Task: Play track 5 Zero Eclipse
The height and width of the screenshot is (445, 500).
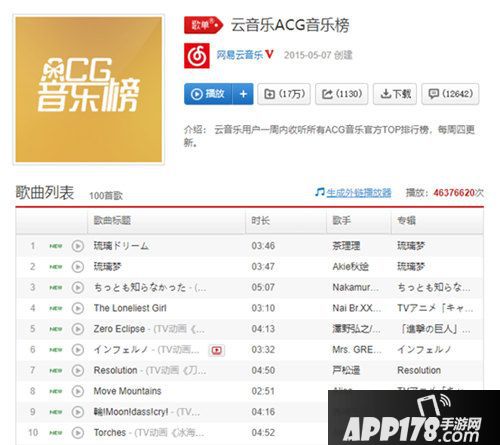Action: coord(78,329)
